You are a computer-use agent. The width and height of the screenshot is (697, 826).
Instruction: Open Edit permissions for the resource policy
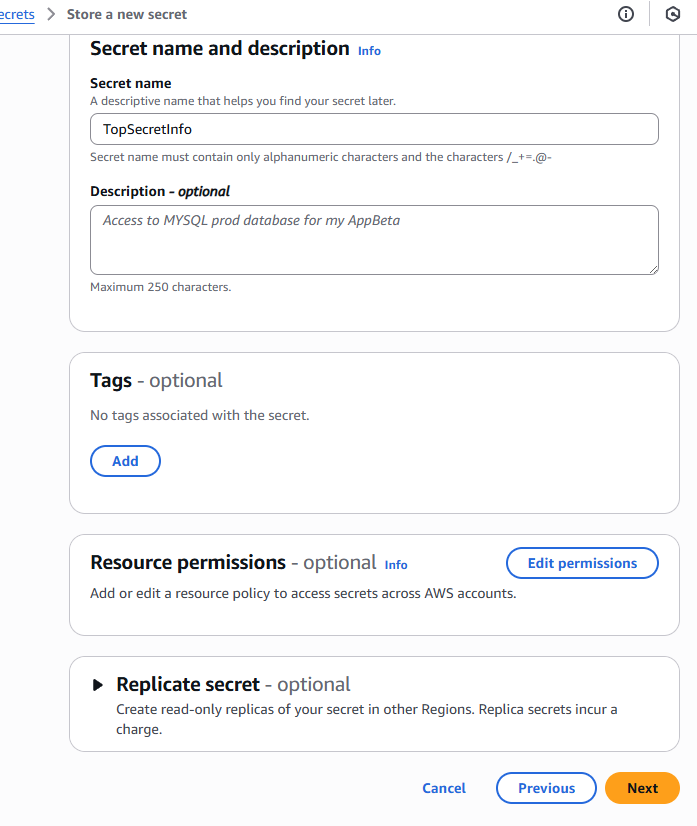pos(582,563)
